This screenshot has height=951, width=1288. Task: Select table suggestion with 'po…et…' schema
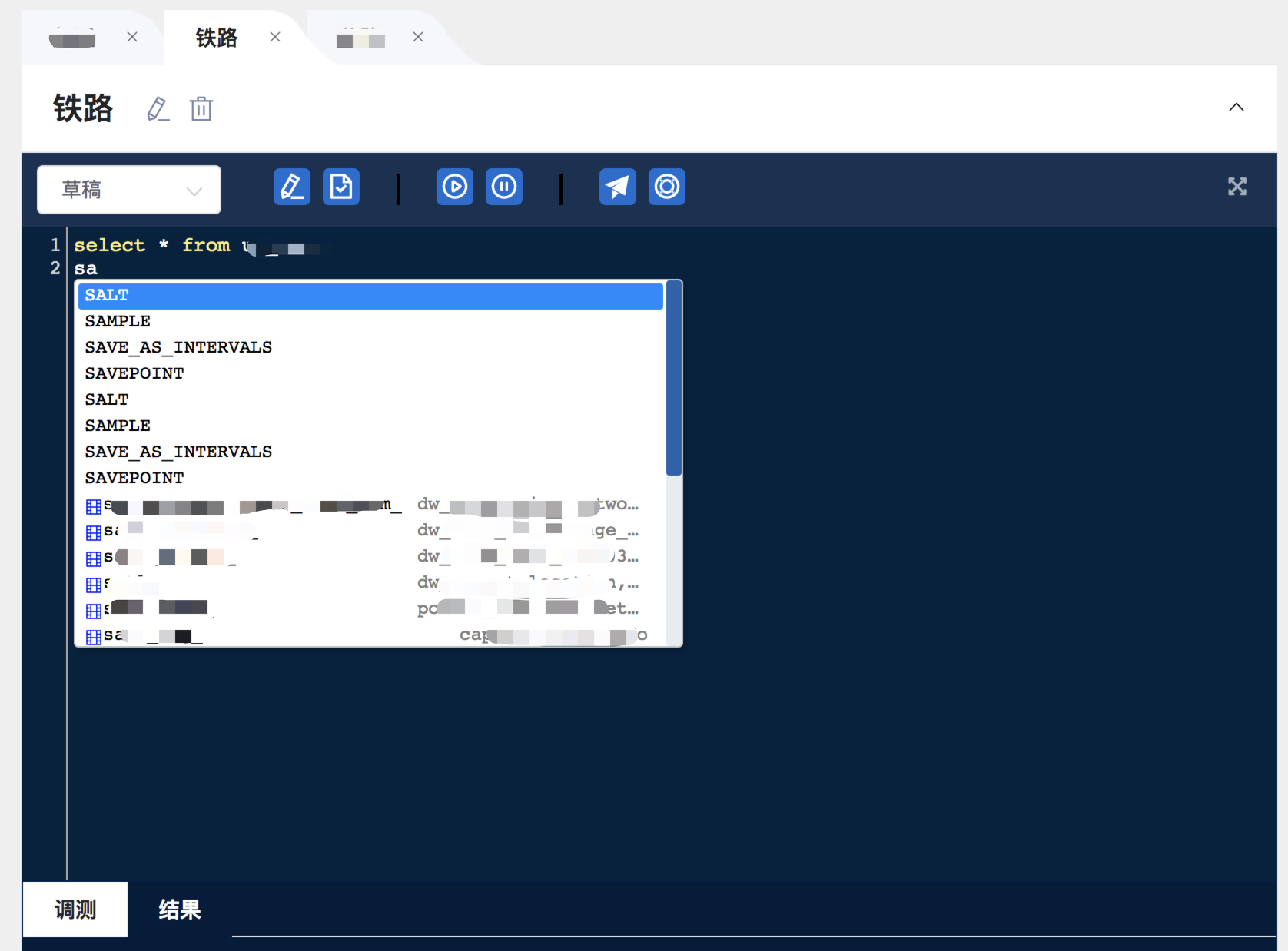[370, 610]
